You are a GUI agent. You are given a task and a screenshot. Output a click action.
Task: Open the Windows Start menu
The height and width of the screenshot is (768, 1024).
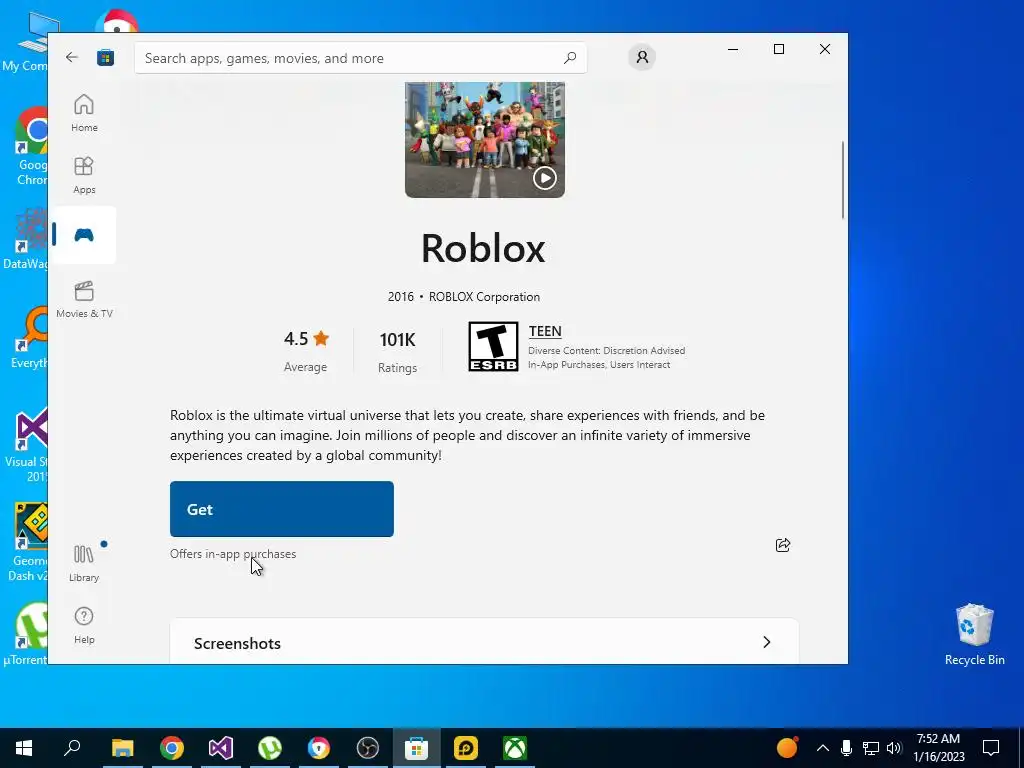click(24, 748)
